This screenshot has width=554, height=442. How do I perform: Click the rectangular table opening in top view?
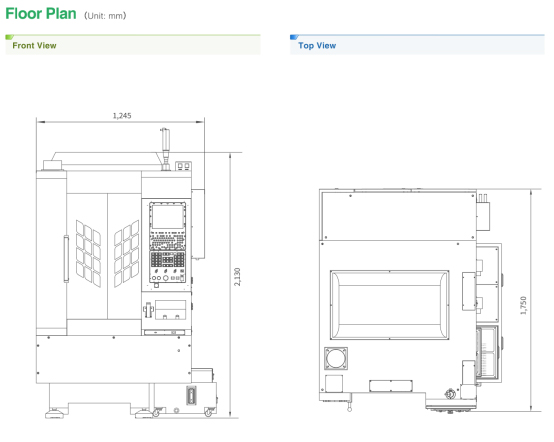click(x=390, y=305)
